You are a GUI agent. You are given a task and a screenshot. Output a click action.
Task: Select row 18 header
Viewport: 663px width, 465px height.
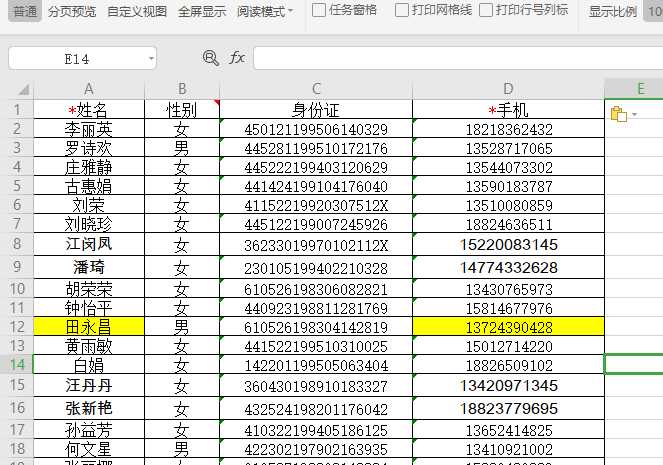click(x=17, y=449)
